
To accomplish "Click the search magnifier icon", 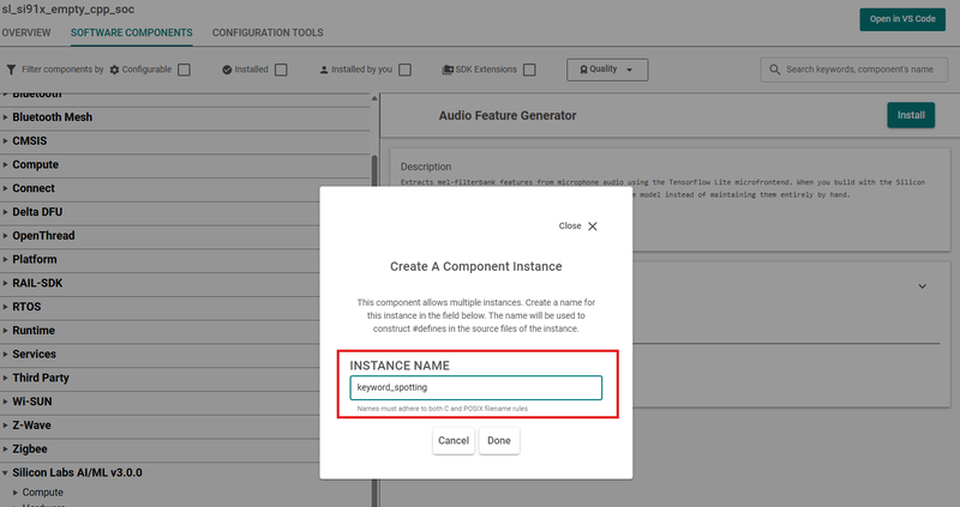I will [774, 70].
